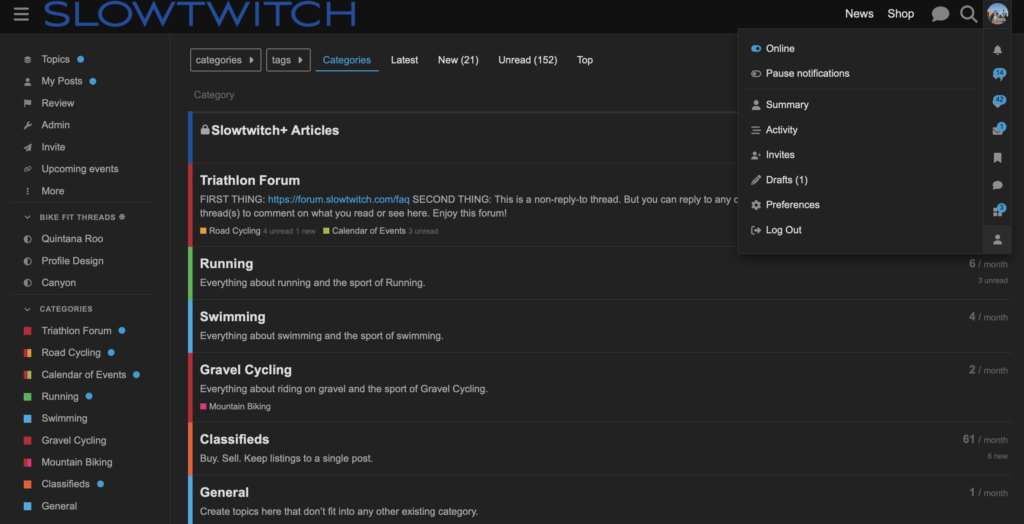Viewport: 1024px width, 524px height.
Task: Open the notifications bell tab
Action: click(x=997, y=50)
